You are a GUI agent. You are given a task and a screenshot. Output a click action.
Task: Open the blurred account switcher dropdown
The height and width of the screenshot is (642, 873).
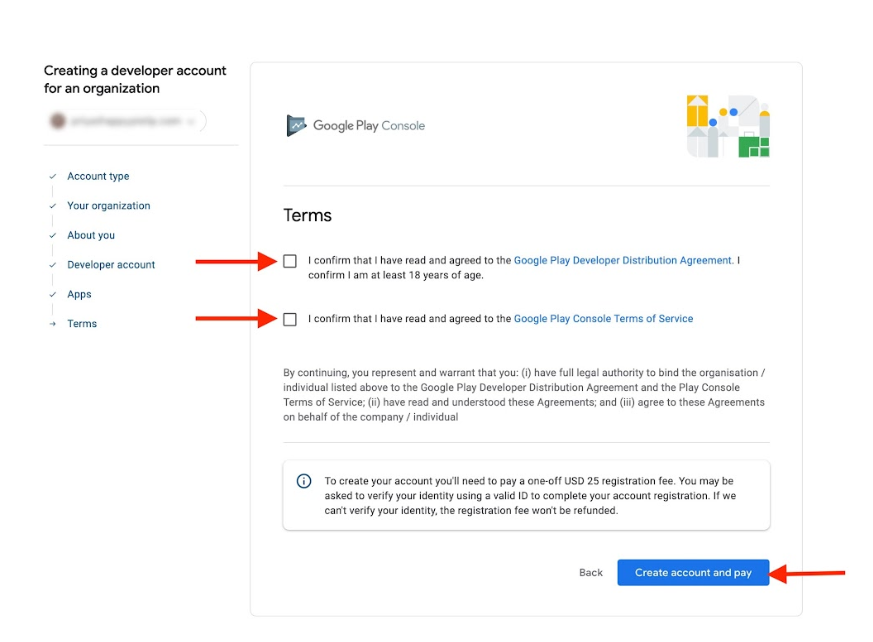pyautogui.click(x=126, y=121)
